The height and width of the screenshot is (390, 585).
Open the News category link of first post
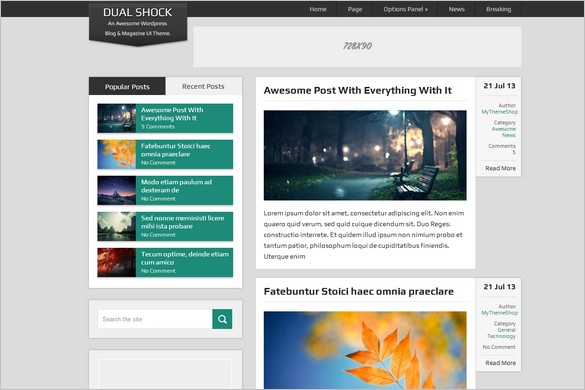(509, 135)
